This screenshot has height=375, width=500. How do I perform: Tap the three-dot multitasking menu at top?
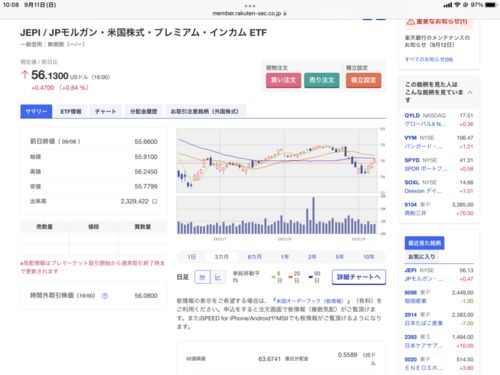(250, 6)
